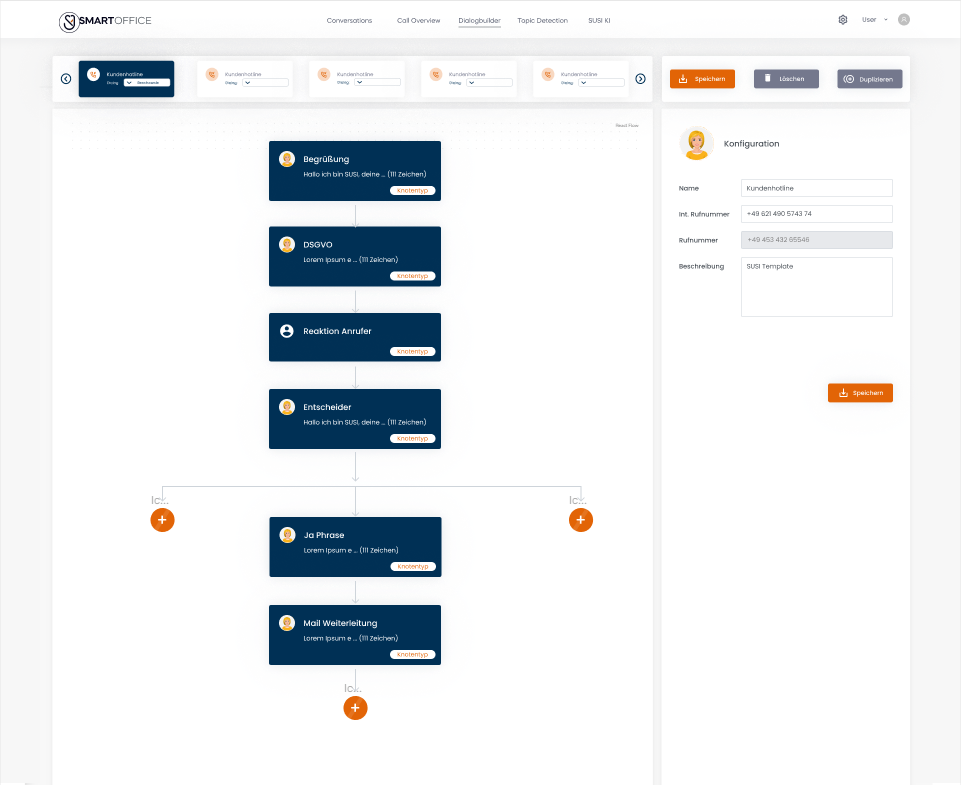Click the Int. Rufnummer input field
The width and height of the screenshot is (961, 785).
pyautogui.click(x=816, y=214)
